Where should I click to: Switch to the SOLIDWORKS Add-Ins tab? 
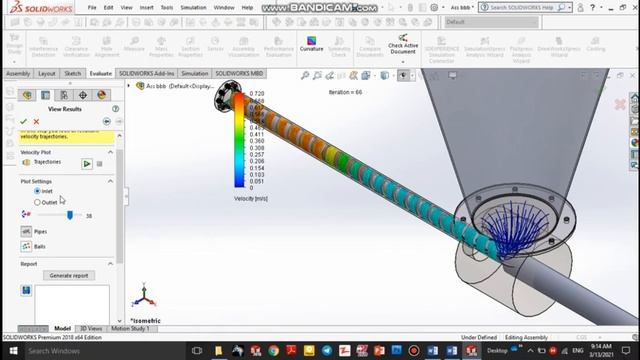(x=147, y=73)
